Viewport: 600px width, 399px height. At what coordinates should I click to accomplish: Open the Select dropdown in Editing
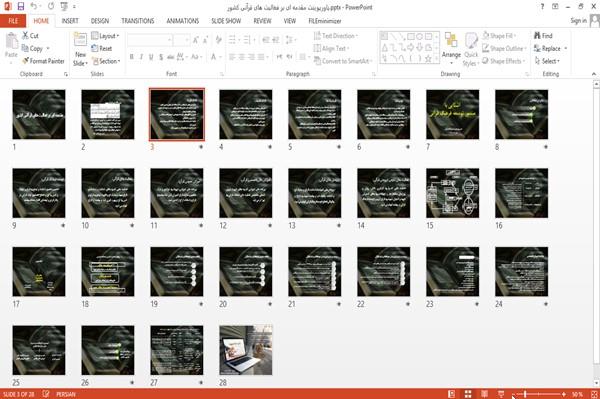(x=547, y=61)
